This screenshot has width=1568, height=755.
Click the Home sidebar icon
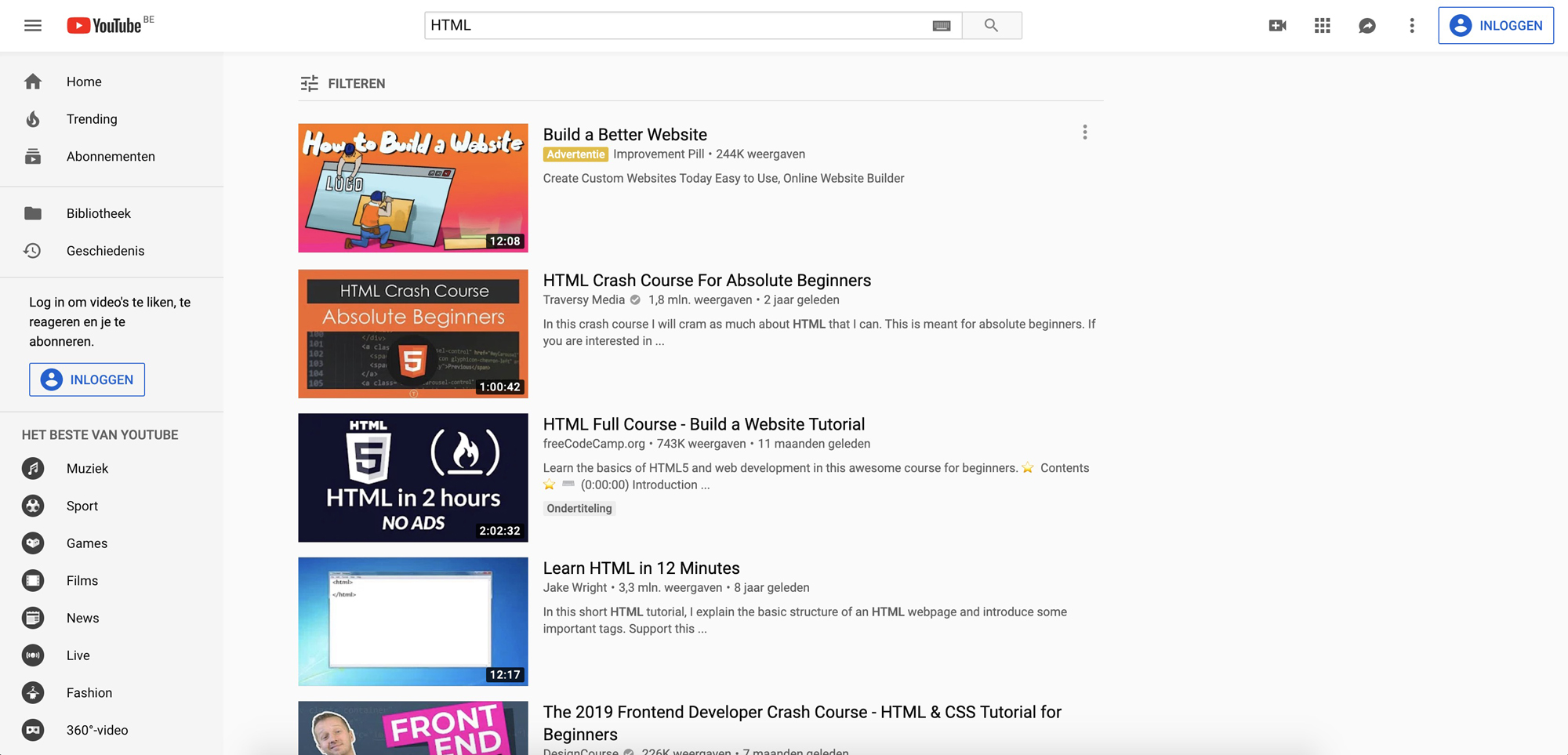pos(33,82)
